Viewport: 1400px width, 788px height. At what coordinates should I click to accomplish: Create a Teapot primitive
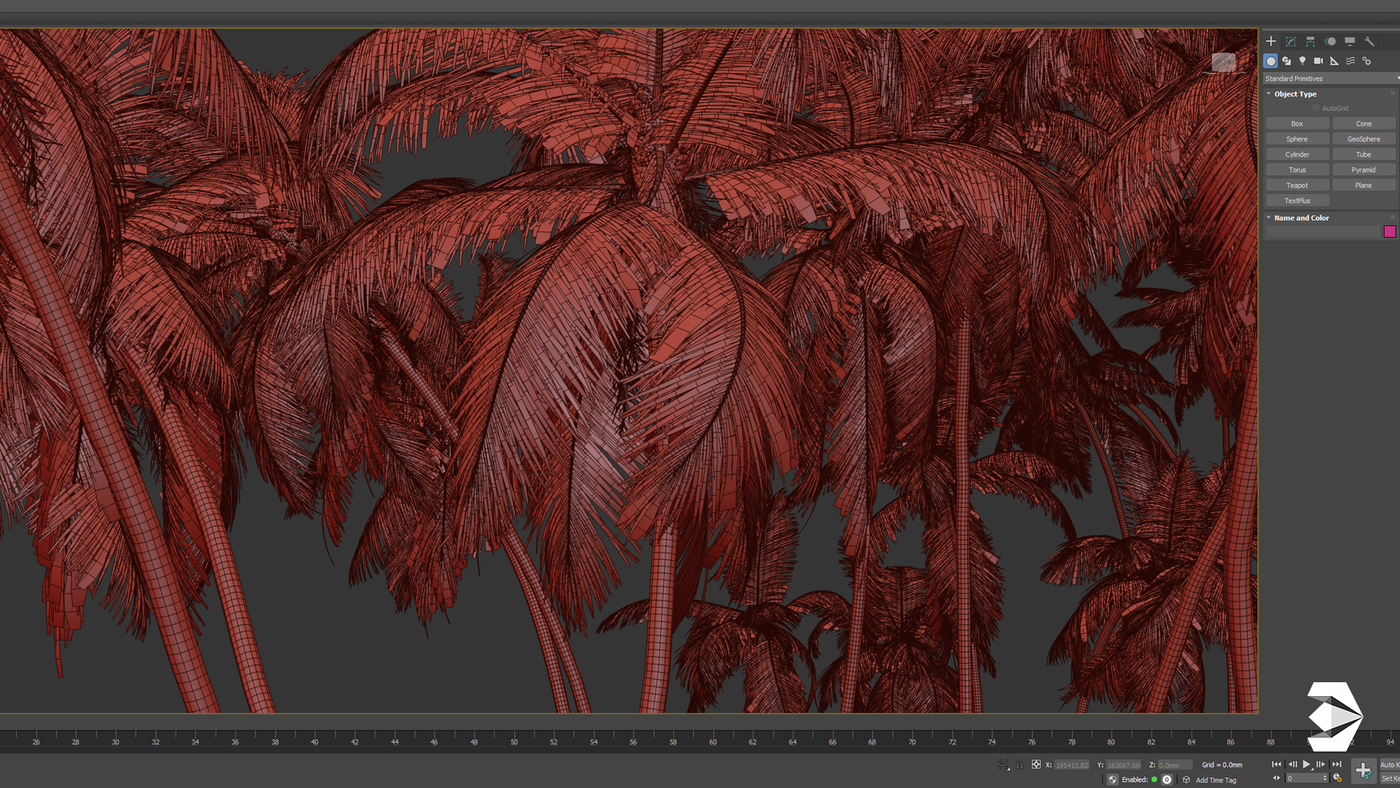tap(1297, 185)
